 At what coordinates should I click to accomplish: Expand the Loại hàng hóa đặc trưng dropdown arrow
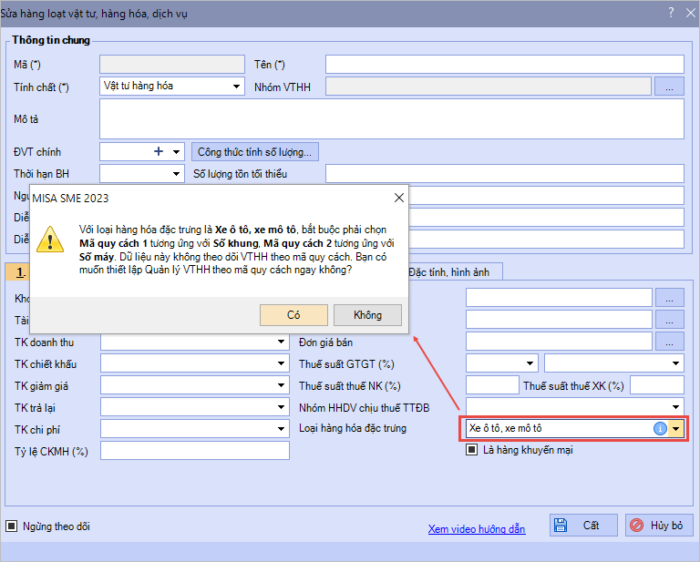pyautogui.click(x=677, y=428)
